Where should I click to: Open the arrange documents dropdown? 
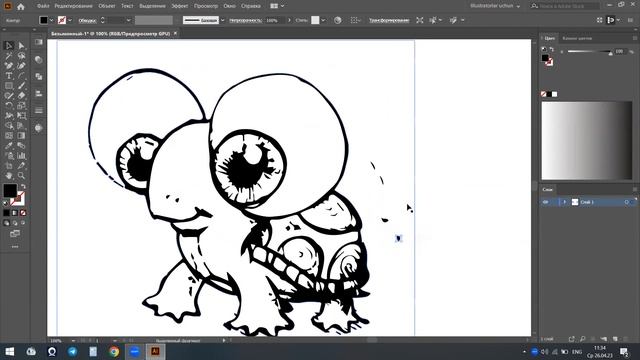(278, 6)
